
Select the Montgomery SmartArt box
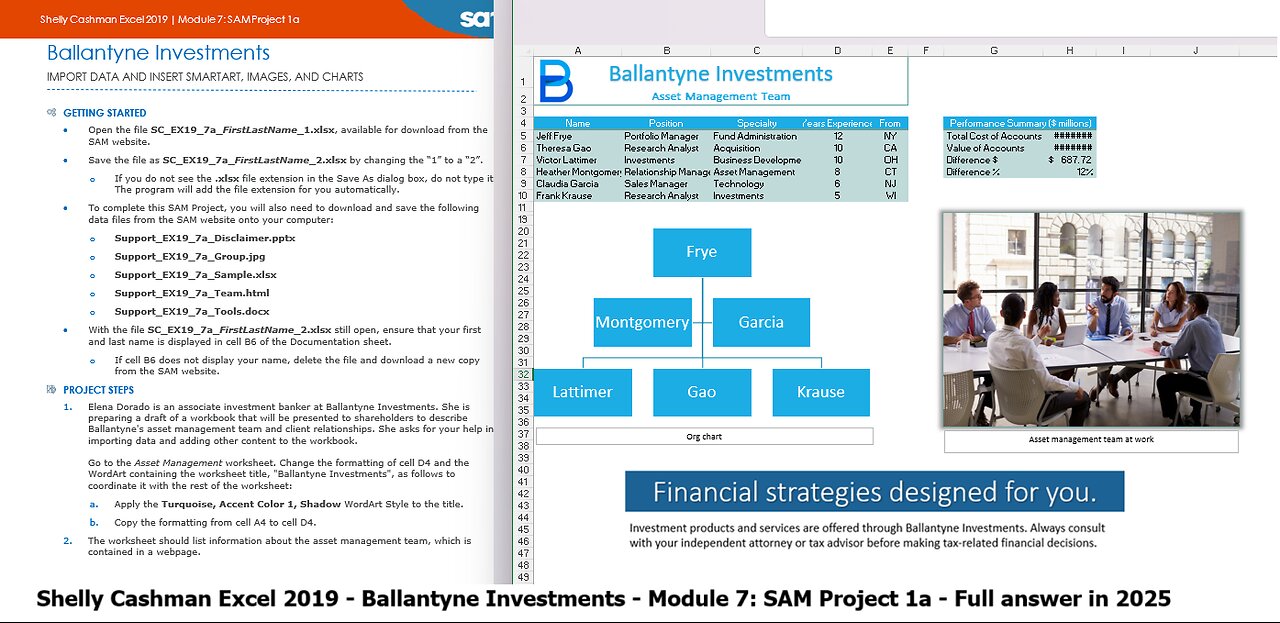coord(642,322)
